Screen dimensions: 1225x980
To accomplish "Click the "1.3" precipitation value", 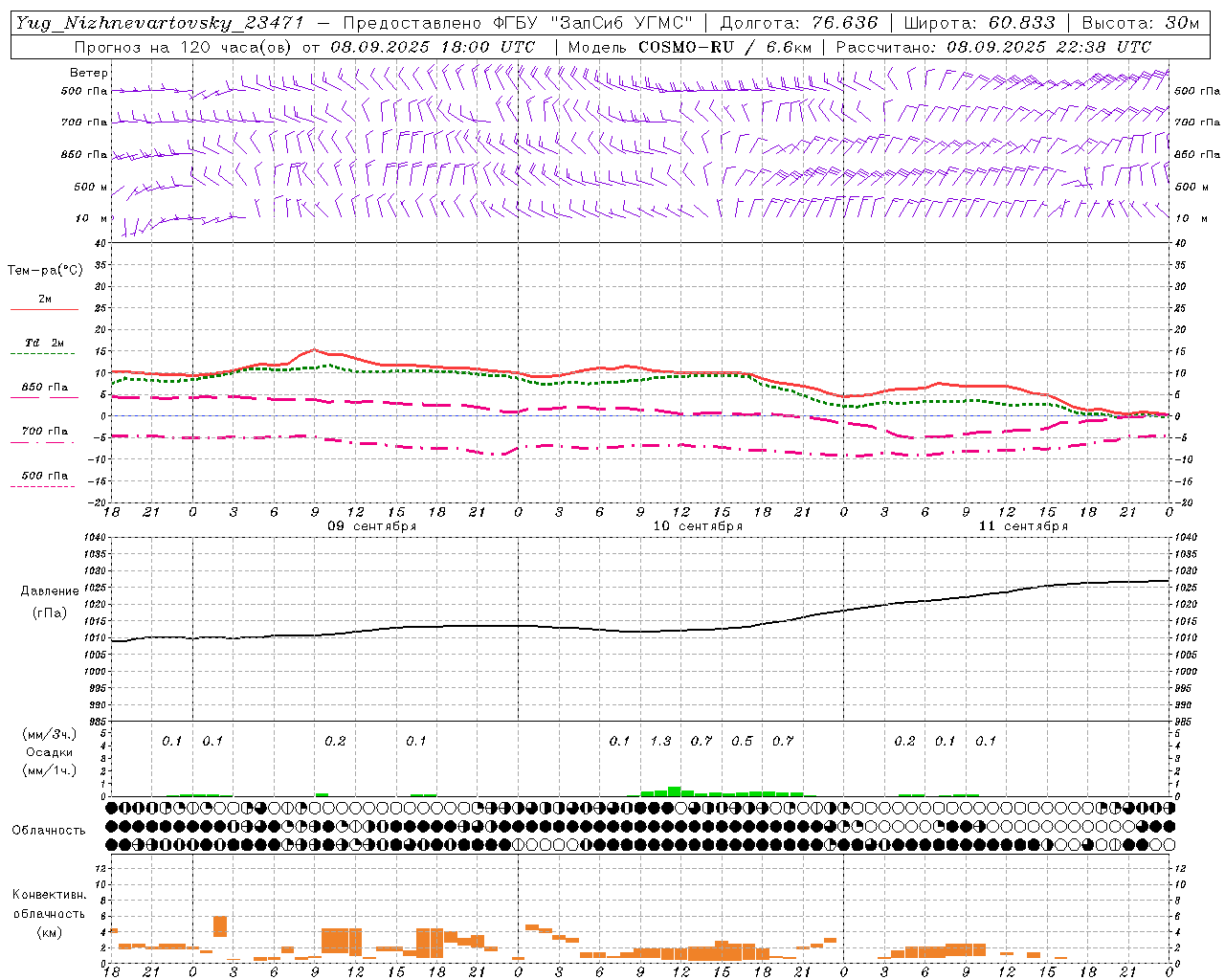I will click(x=660, y=741).
